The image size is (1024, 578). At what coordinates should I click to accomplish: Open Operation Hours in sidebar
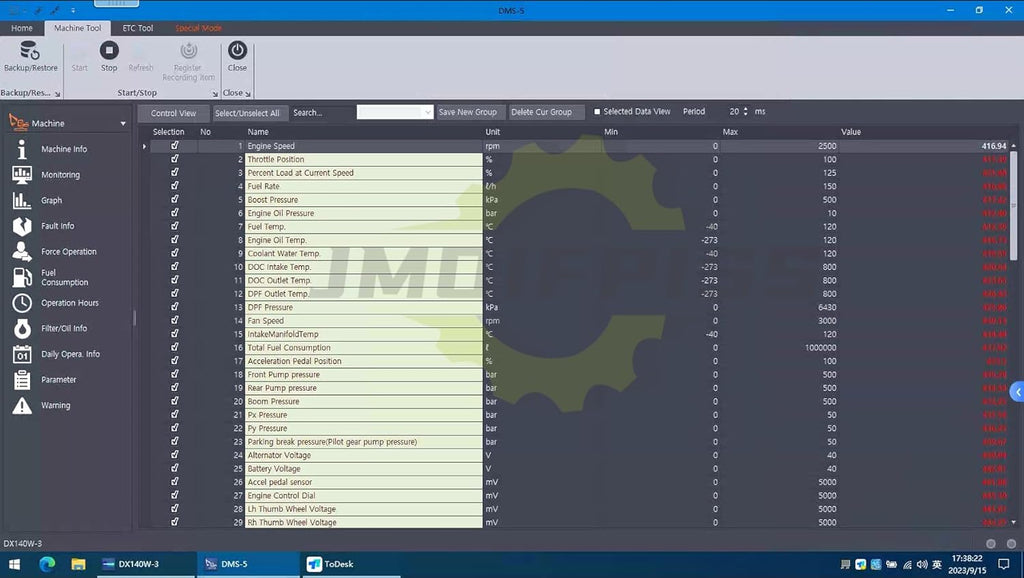tap(69, 303)
